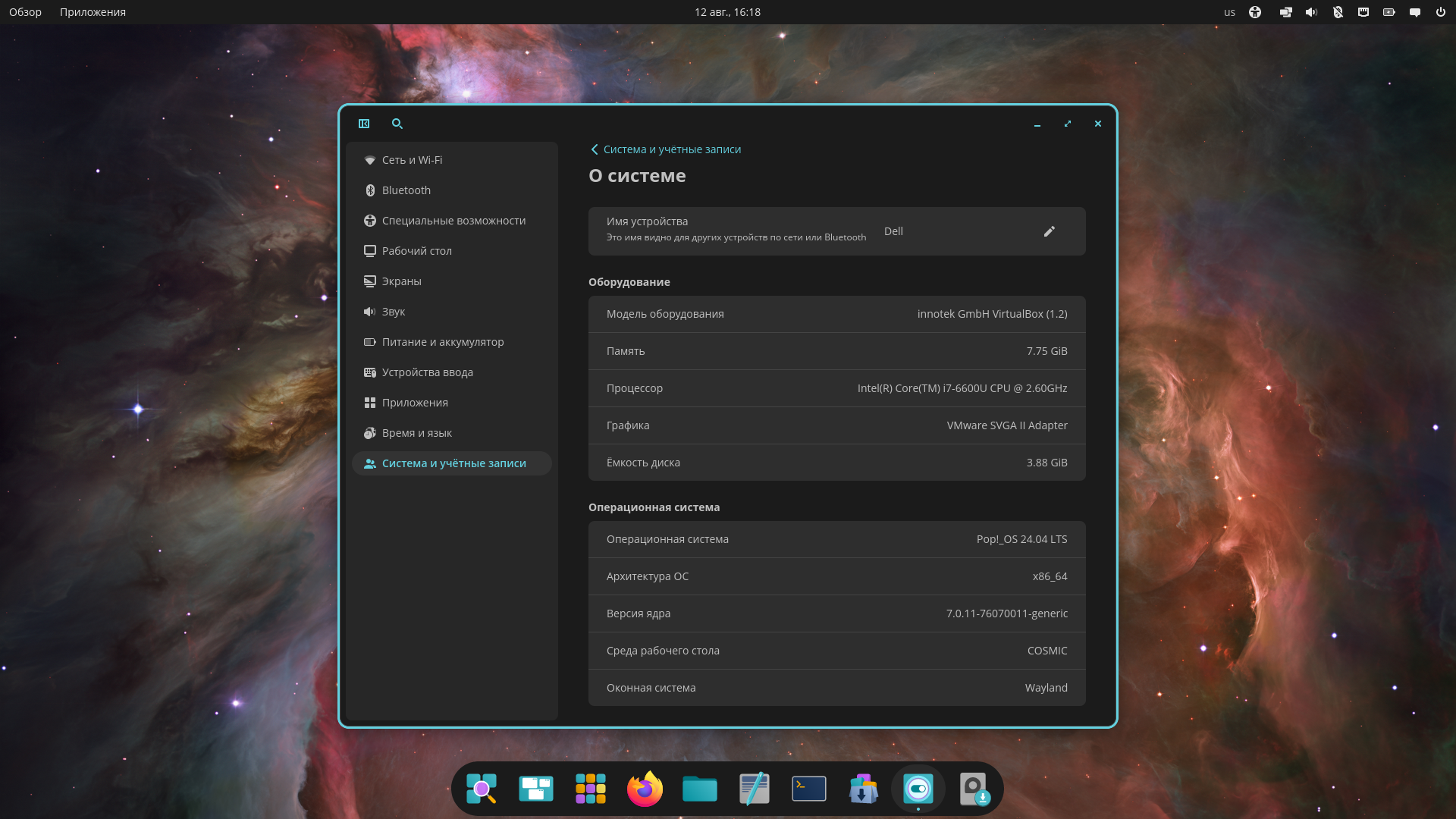Open the terminal from the dock
This screenshot has height=819, width=1456.
(x=809, y=789)
